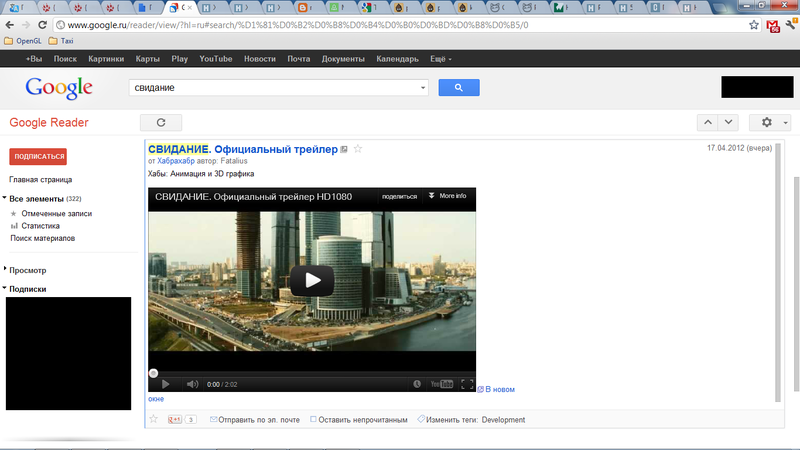Go to the next item with the down arrow
800x450 pixels.
tap(729, 122)
